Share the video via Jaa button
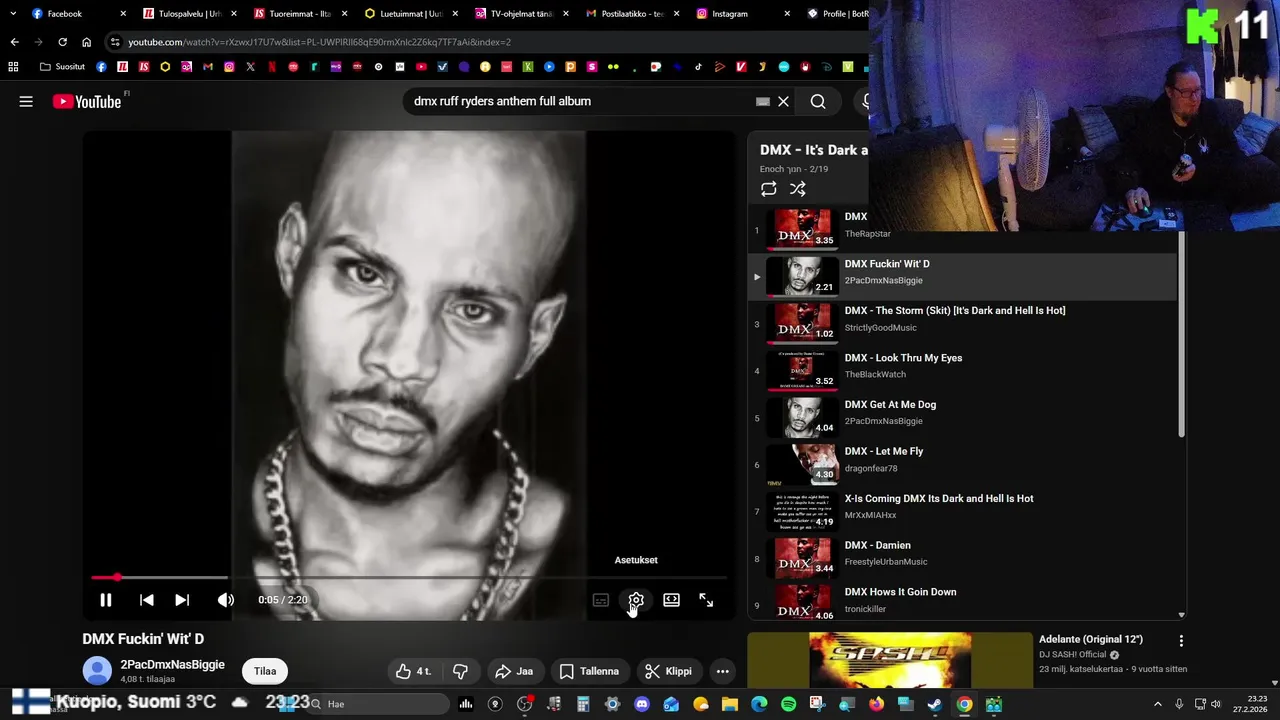The height and width of the screenshot is (720, 1280). click(514, 671)
